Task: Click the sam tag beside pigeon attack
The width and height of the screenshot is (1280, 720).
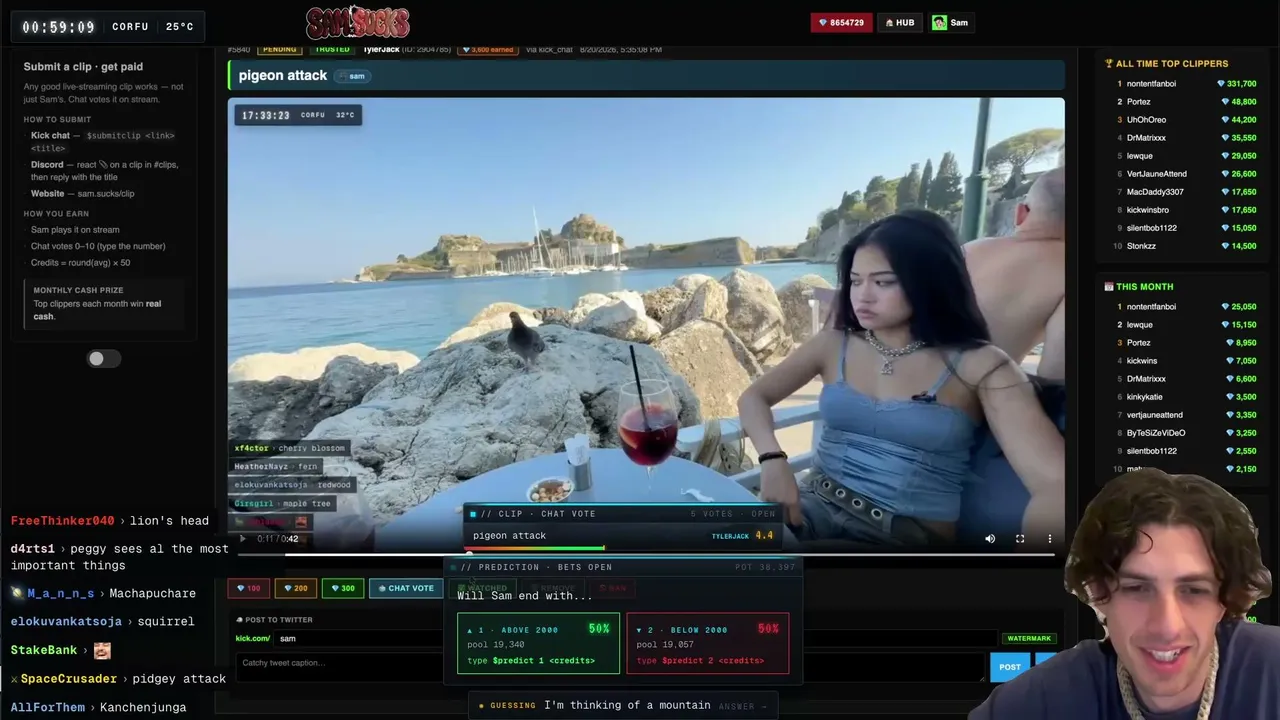Action: (351, 76)
